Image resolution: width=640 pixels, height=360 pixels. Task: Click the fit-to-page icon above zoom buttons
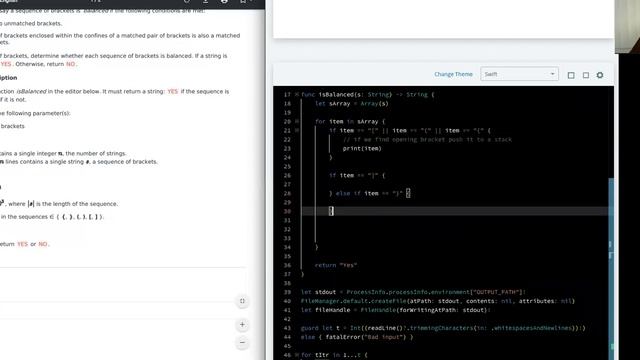point(242,301)
